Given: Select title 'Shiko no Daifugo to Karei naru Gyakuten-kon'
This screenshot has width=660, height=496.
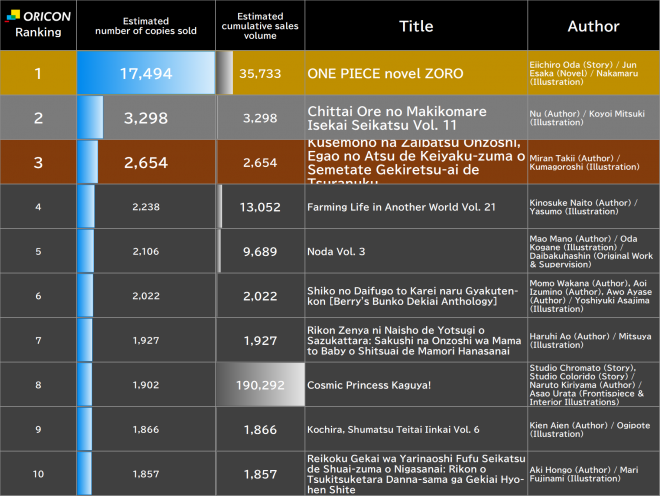Looking at the screenshot, I should point(412,296).
